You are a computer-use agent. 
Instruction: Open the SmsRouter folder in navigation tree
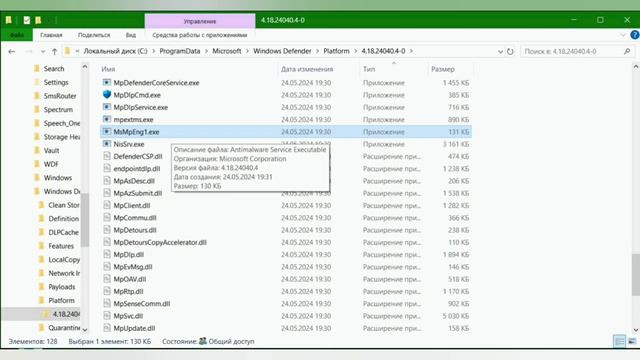click(60, 96)
